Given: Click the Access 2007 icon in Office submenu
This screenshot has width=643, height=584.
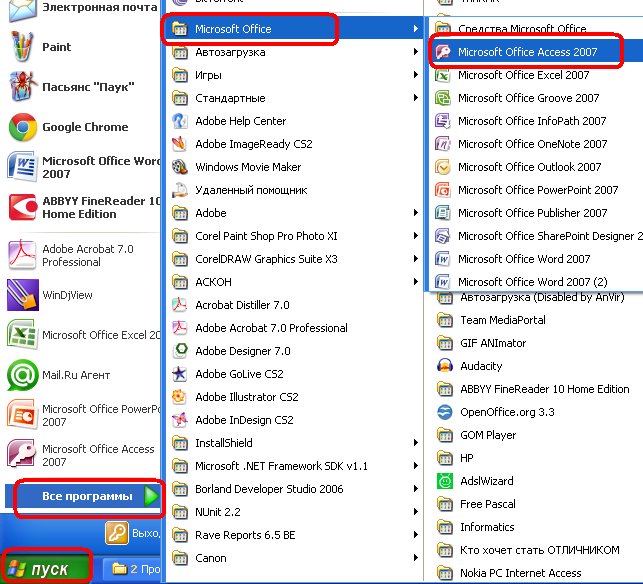Looking at the screenshot, I should 443,52.
